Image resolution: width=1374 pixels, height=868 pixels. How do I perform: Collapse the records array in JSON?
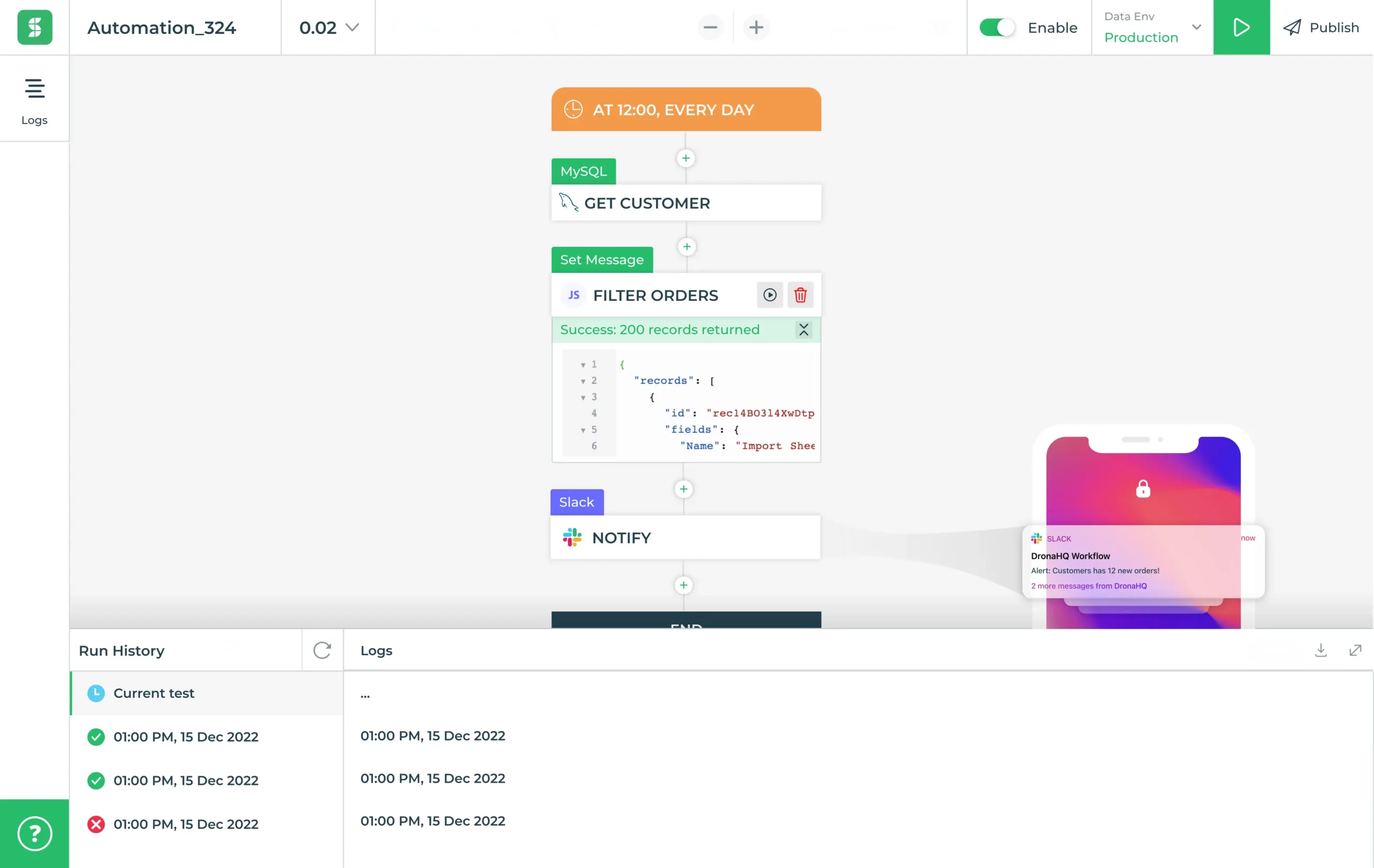tap(583, 381)
